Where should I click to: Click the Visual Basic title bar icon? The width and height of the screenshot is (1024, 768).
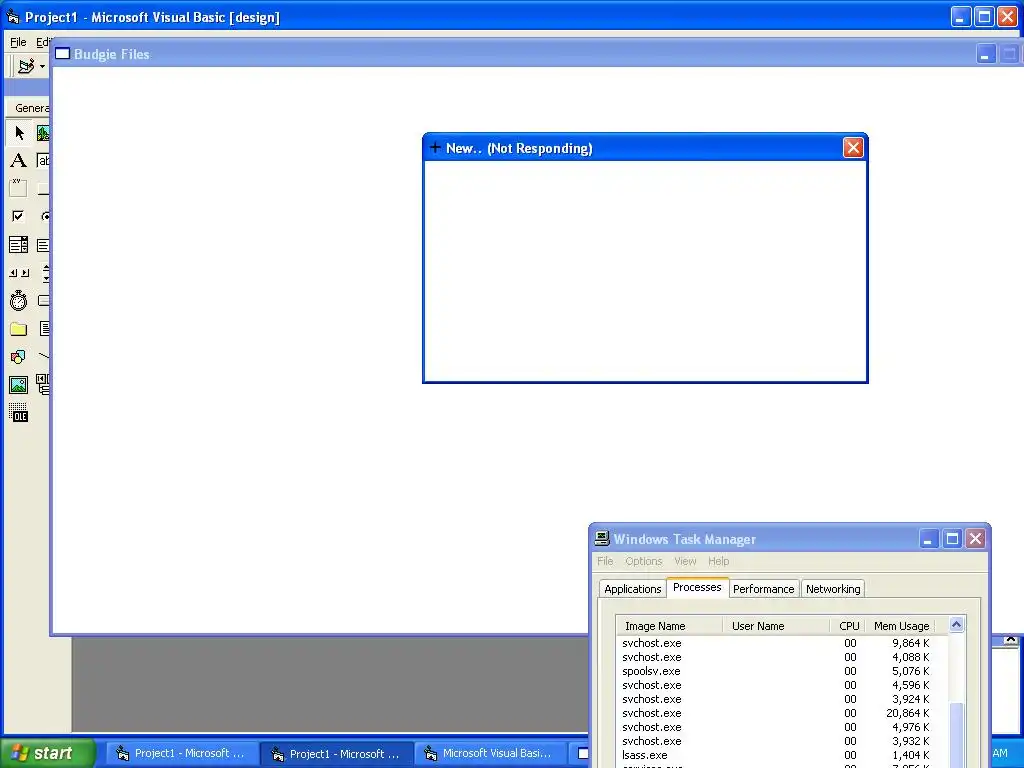[12, 17]
